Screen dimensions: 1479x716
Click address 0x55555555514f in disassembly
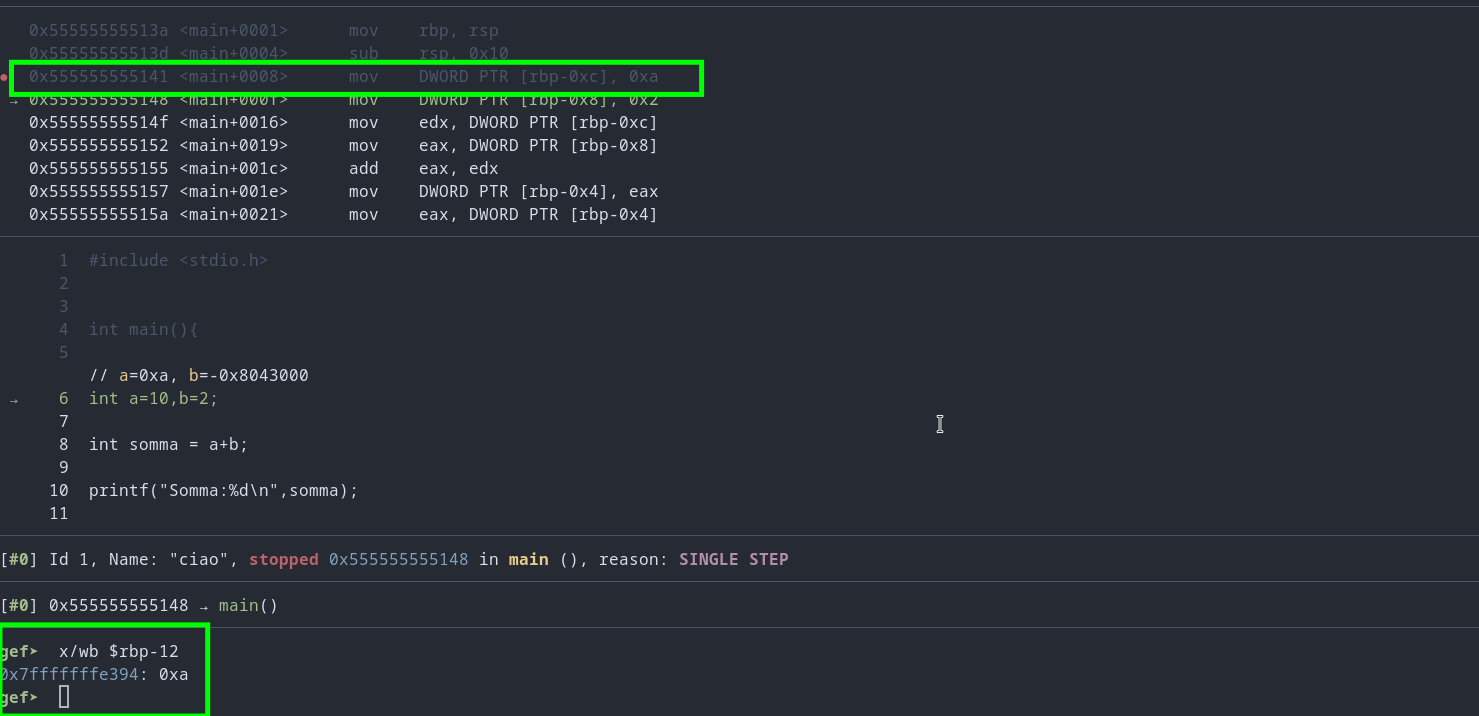pos(99,123)
